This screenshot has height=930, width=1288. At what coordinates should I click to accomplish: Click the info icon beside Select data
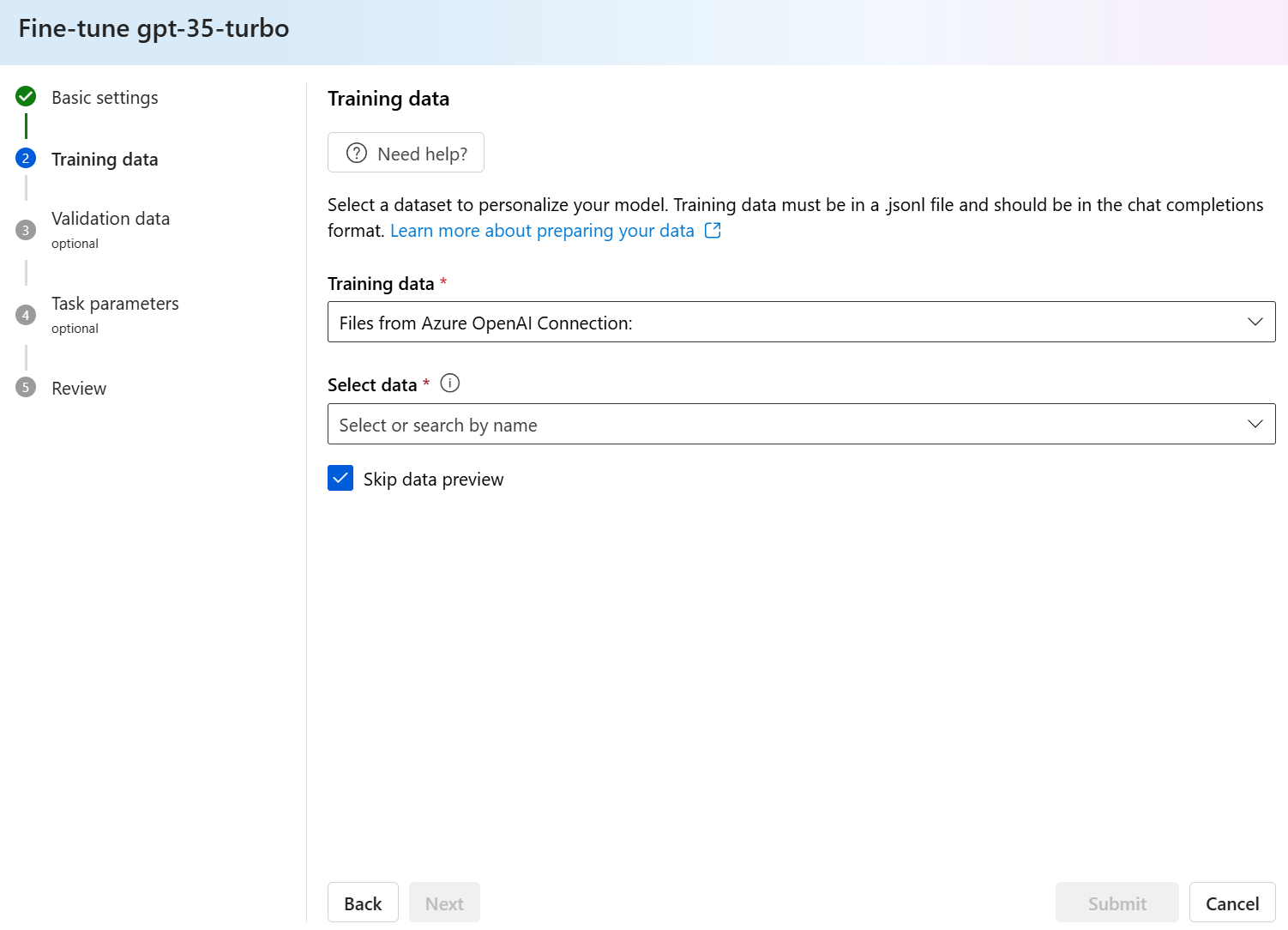[x=450, y=383]
